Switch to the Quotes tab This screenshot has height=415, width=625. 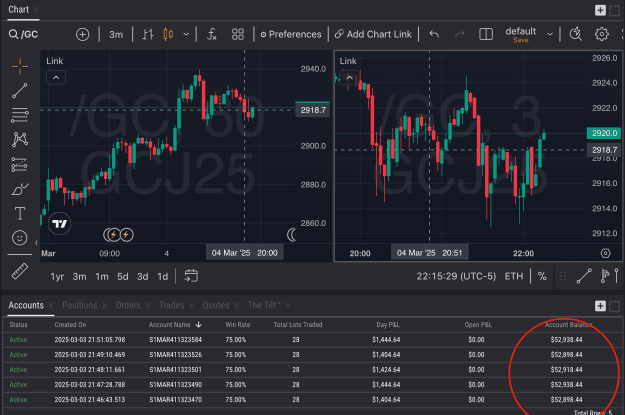tap(216, 305)
